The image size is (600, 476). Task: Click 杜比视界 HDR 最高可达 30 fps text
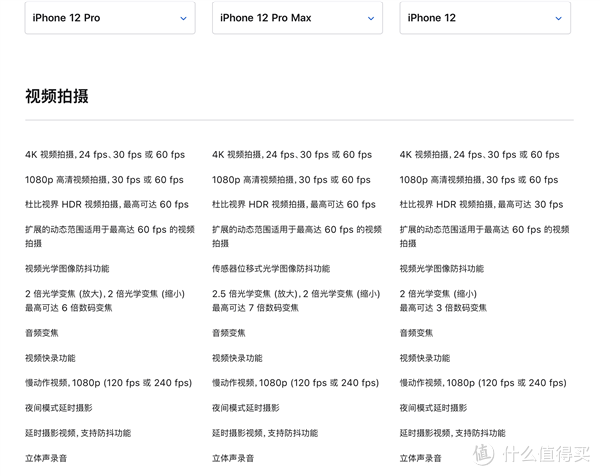point(480,204)
